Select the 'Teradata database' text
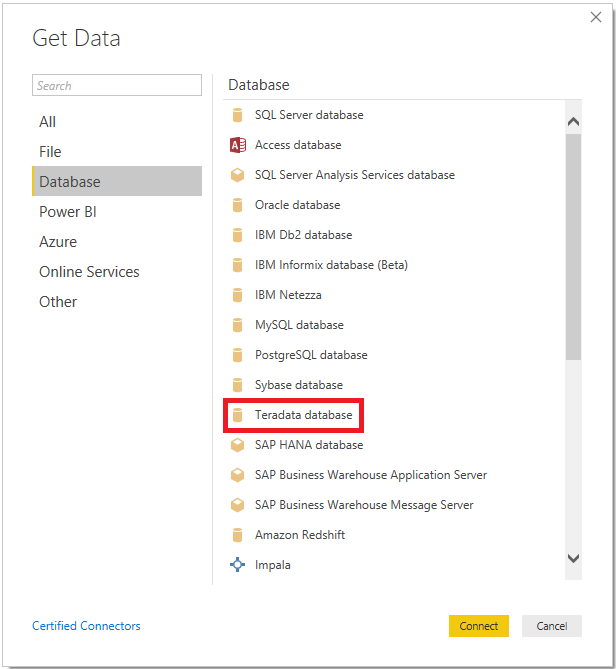616x669 pixels. tap(304, 415)
